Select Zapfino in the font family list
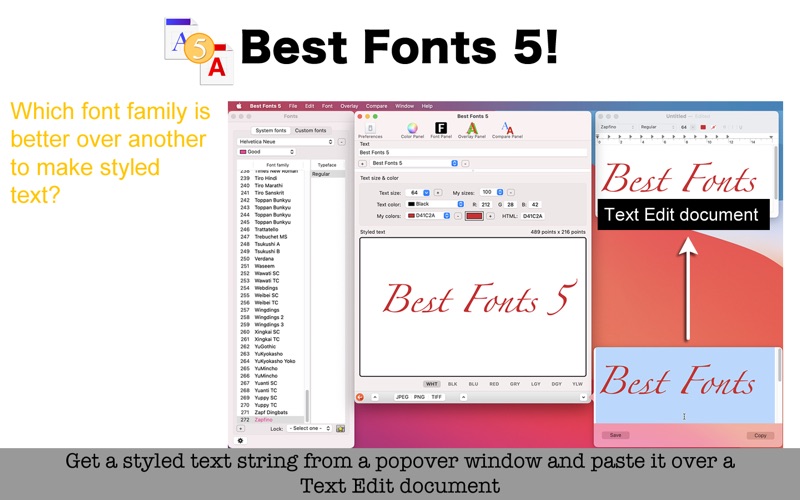Viewport: 800px width, 500px height. pyautogui.click(x=264, y=420)
